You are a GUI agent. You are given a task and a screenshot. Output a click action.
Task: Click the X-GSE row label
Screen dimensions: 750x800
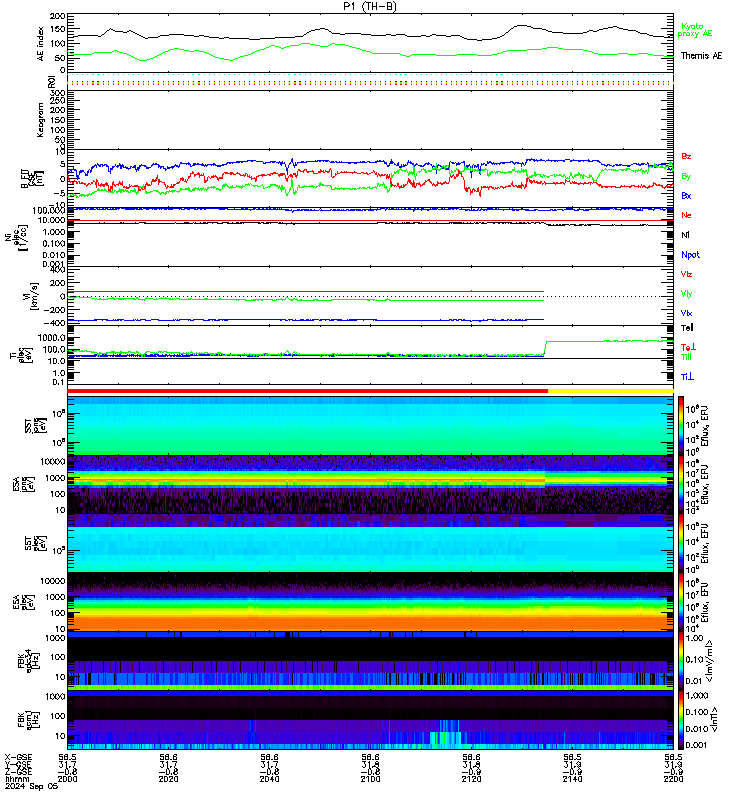[18, 758]
